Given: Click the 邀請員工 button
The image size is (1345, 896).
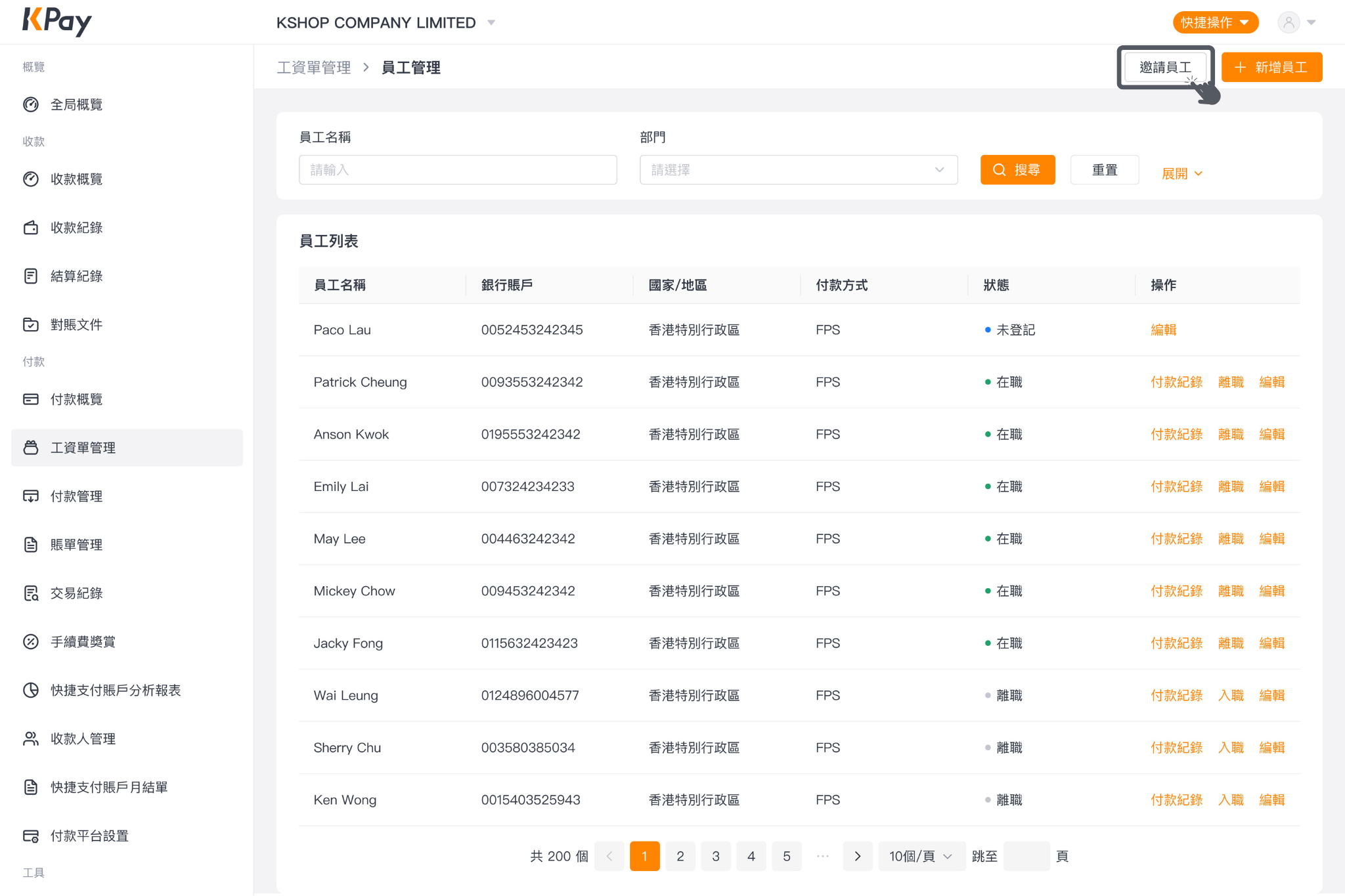Looking at the screenshot, I should coord(1166,67).
